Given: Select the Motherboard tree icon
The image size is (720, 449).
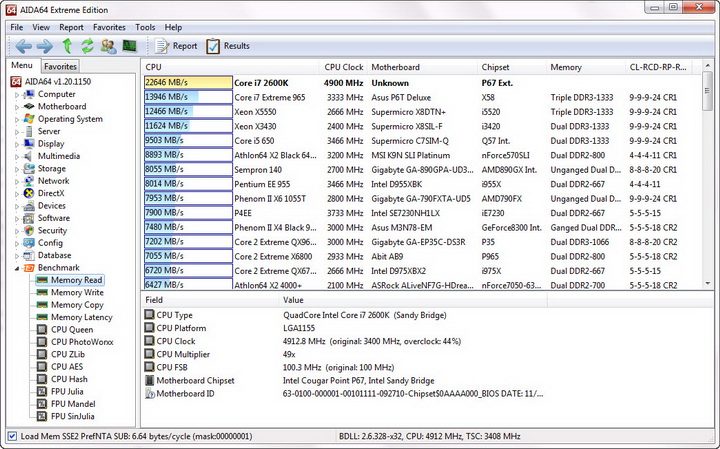Looking at the screenshot, I should click(x=28, y=107).
